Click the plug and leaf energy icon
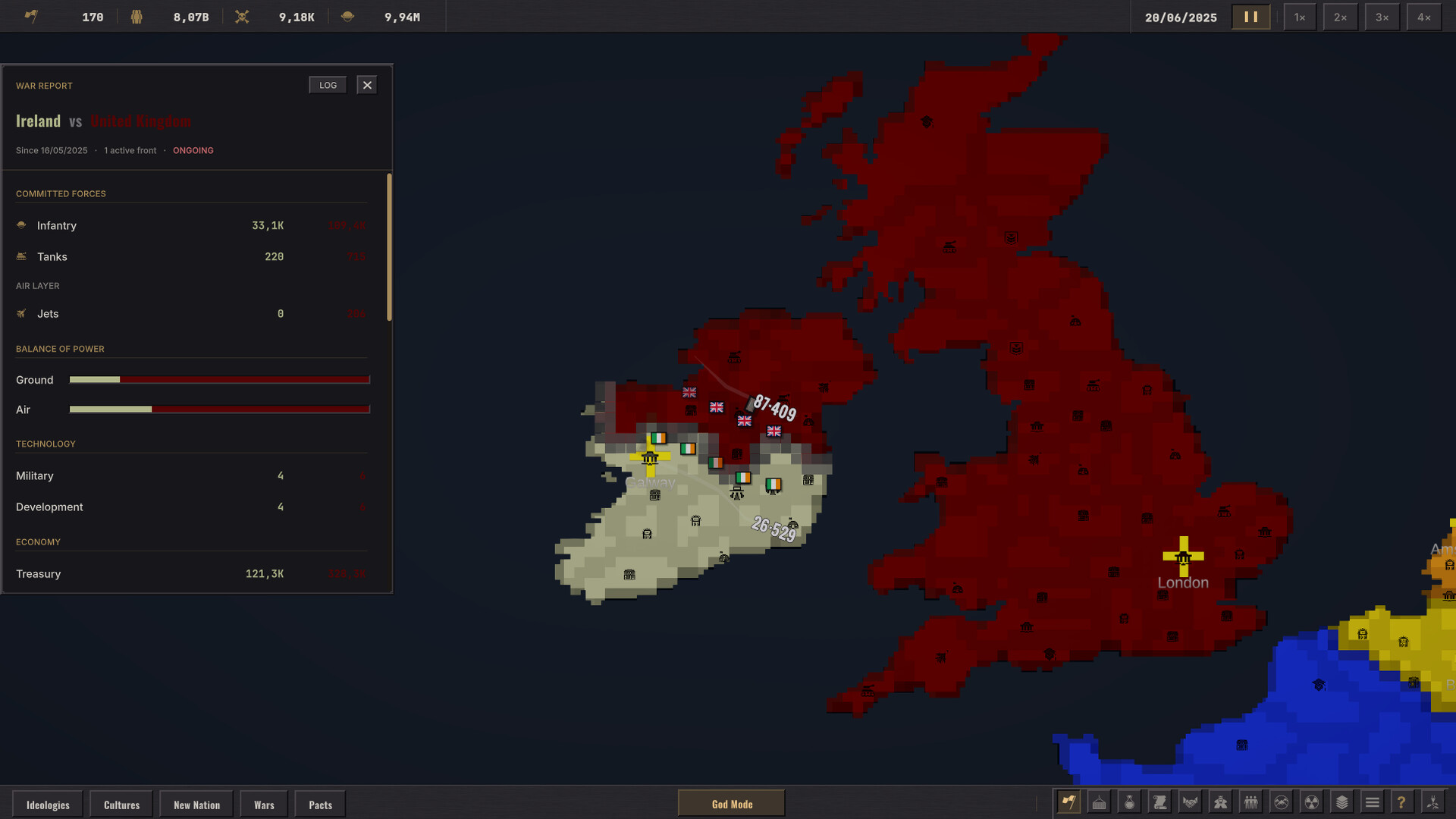1456x819 pixels. [x=1432, y=802]
